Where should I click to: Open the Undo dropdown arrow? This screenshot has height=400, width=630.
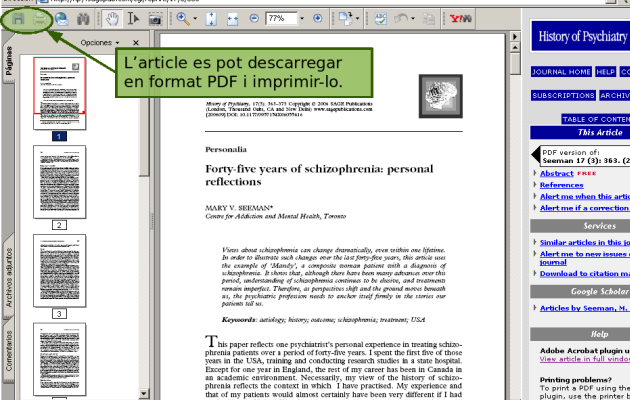[x=413, y=18]
